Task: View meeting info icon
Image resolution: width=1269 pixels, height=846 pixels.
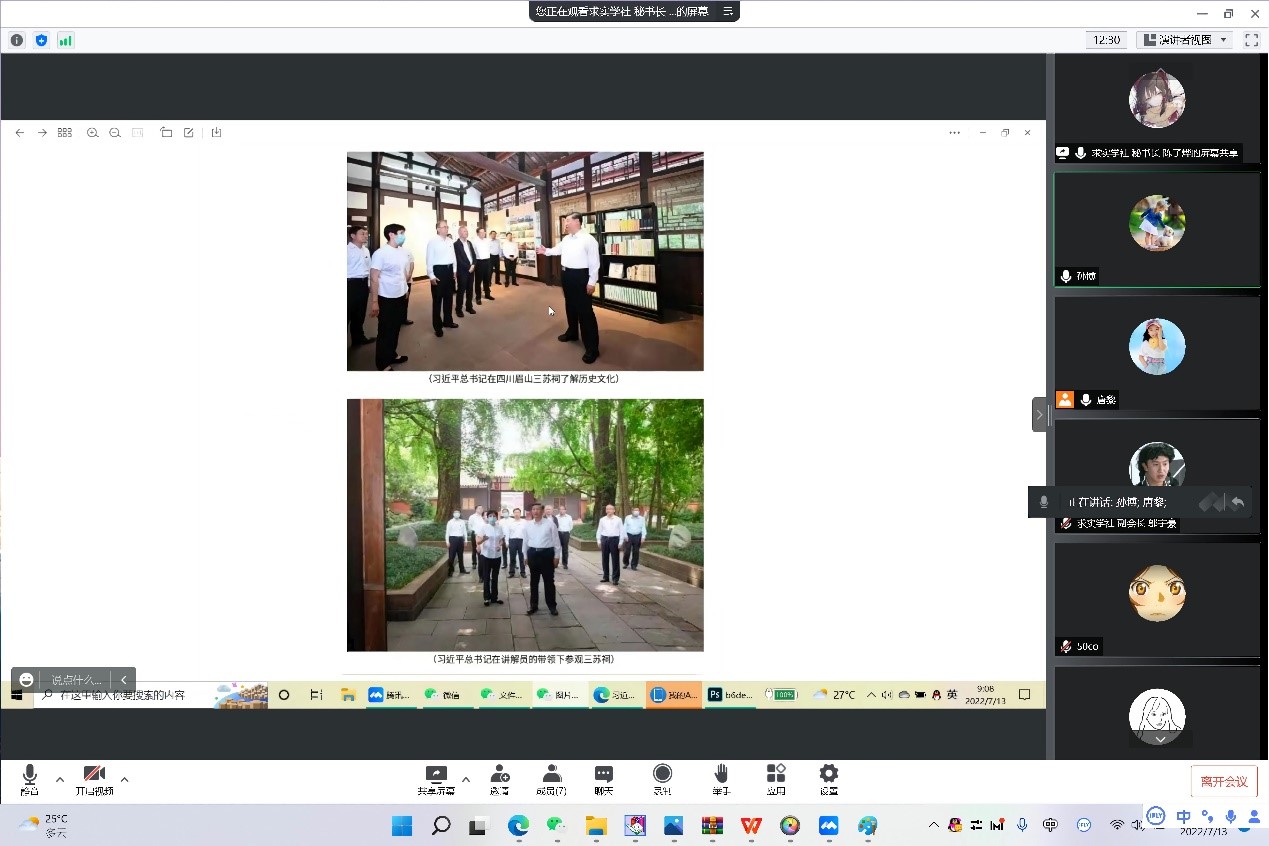Action: coord(17,40)
